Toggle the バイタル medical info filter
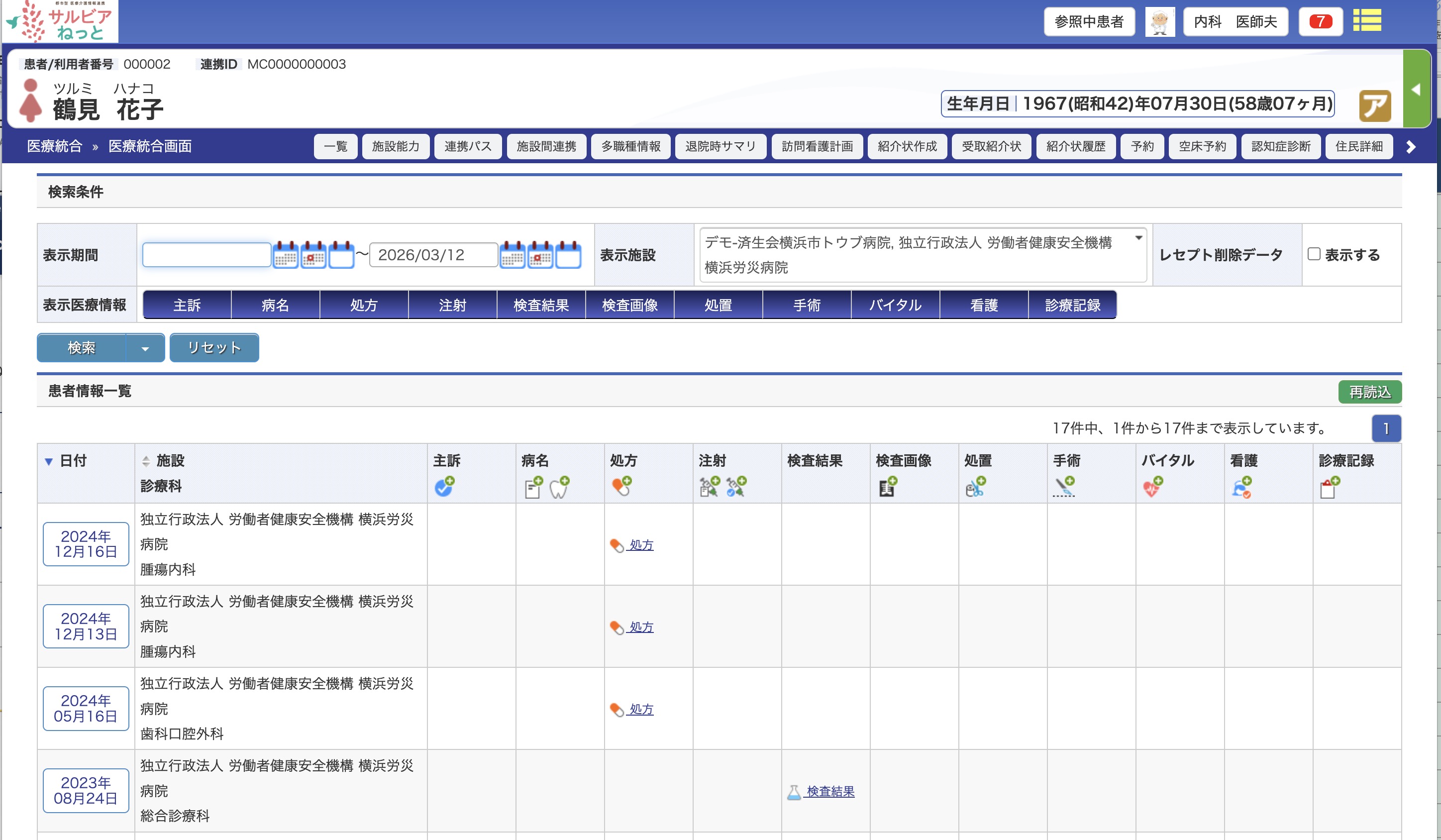Viewport: 1441px width, 840px height. click(895, 305)
